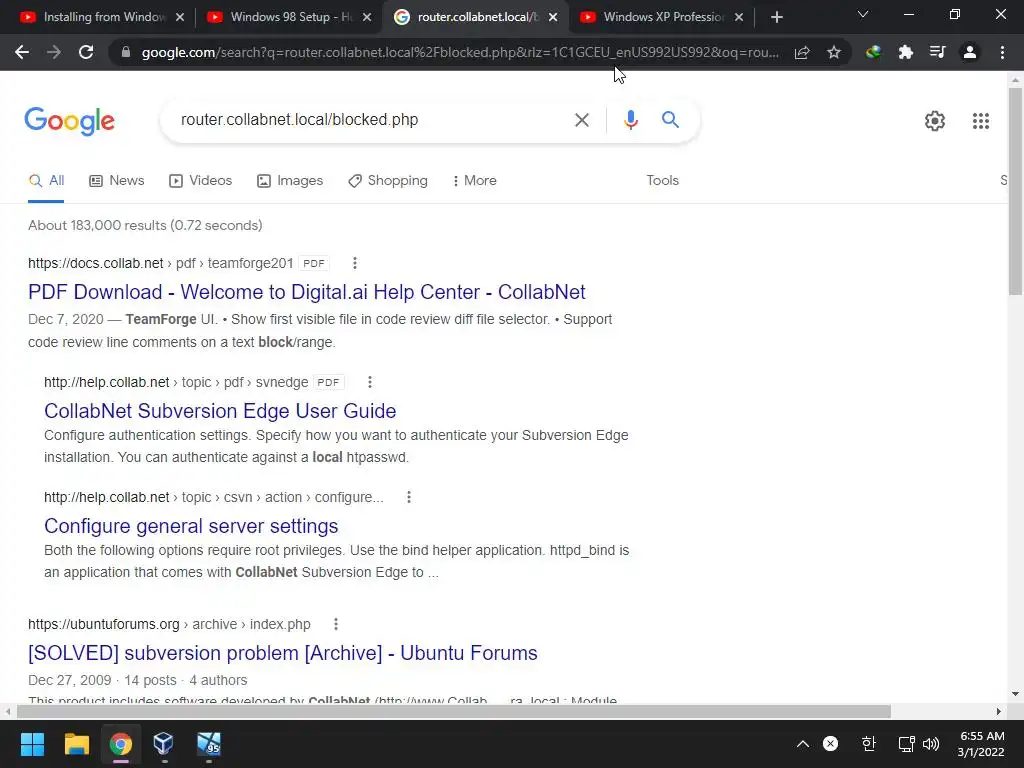This screenshot has height=768, width=1024.
Task: Open VirtualBox from the taskbar
Action: 163,744
